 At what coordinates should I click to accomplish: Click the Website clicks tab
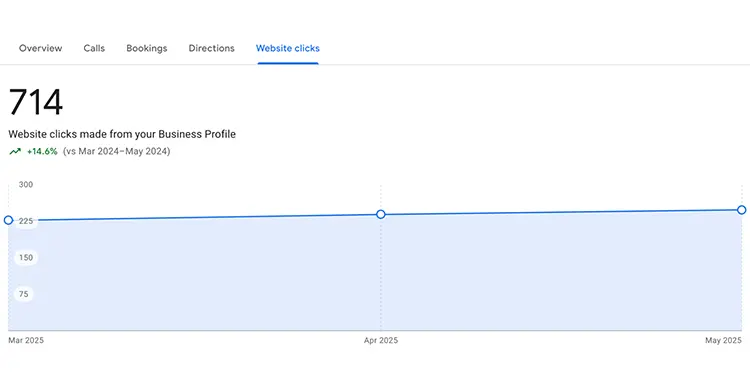point(288,48)
